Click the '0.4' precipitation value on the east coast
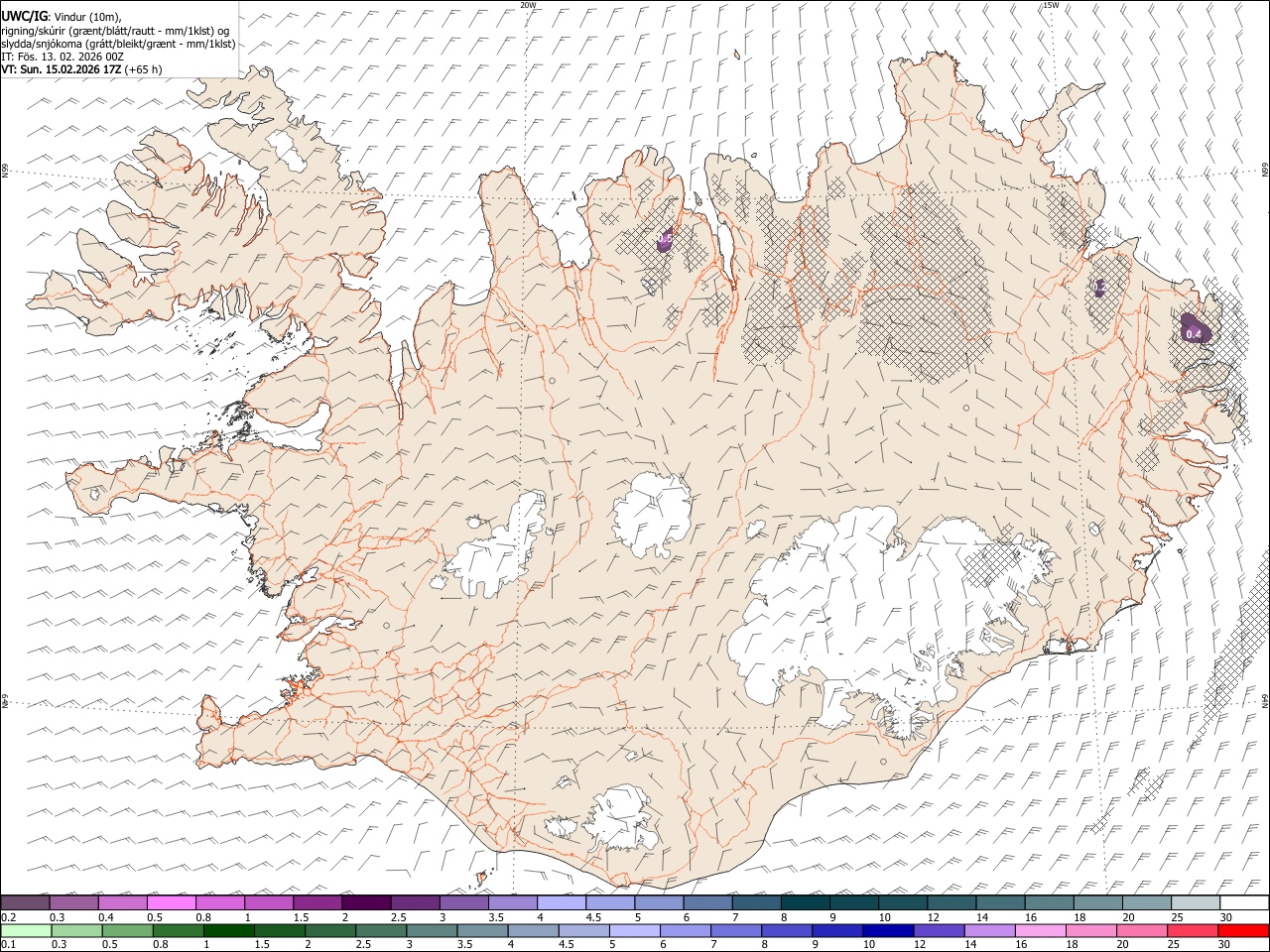Screen dimensions: 1270x952 [1194, 335]
